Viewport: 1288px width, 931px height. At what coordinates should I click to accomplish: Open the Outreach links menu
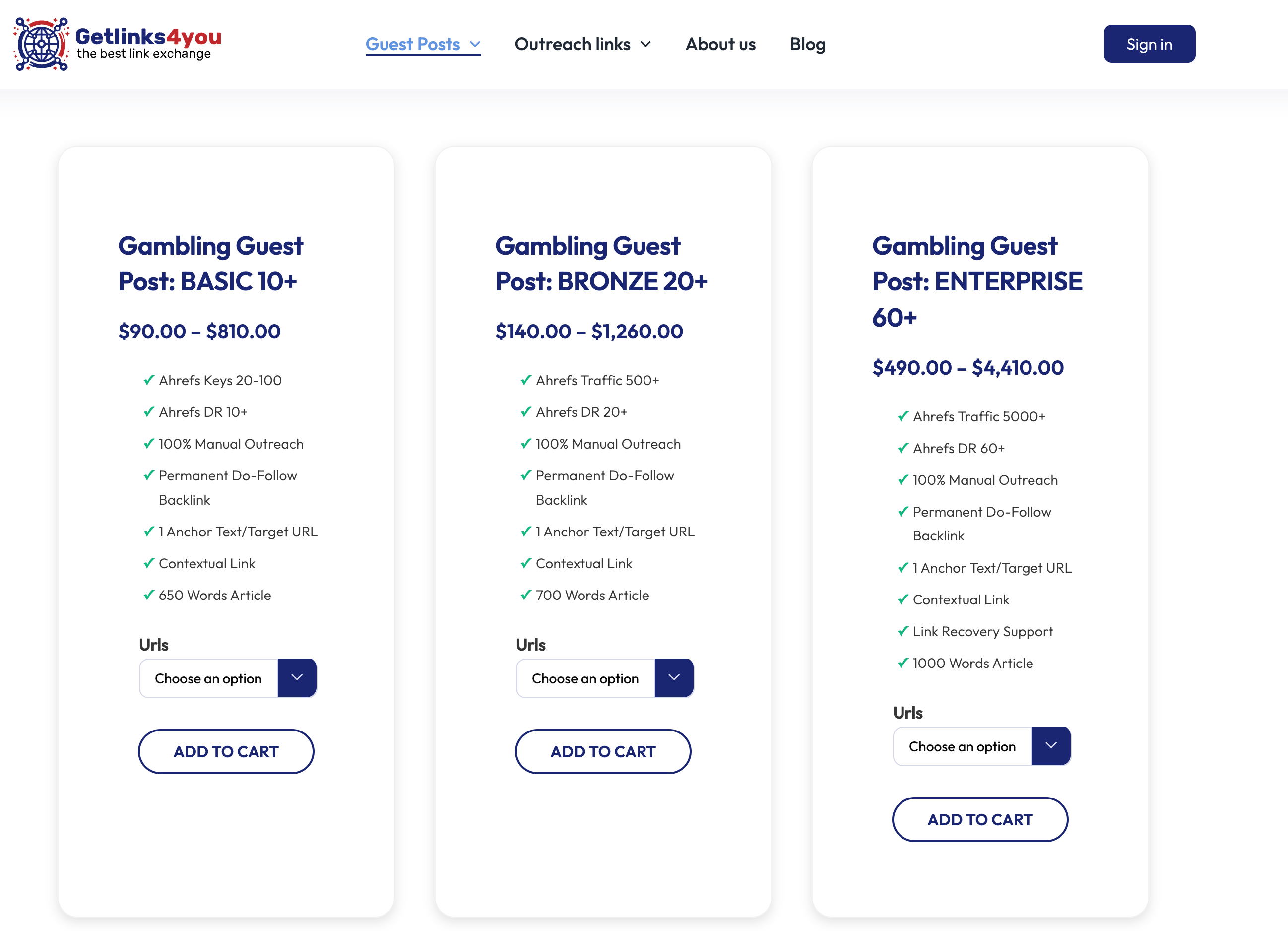coord(573,44)
